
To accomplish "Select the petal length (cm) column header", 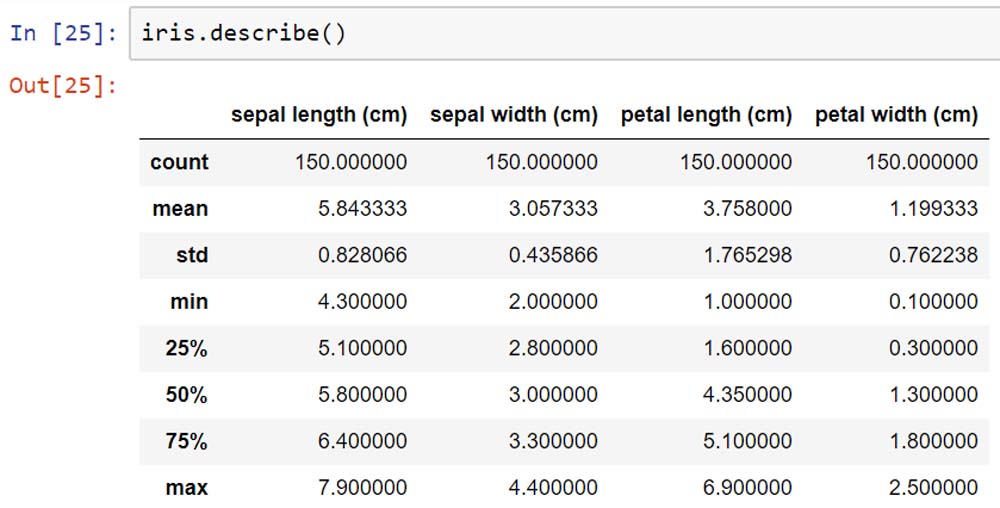I will pos(706,115).
